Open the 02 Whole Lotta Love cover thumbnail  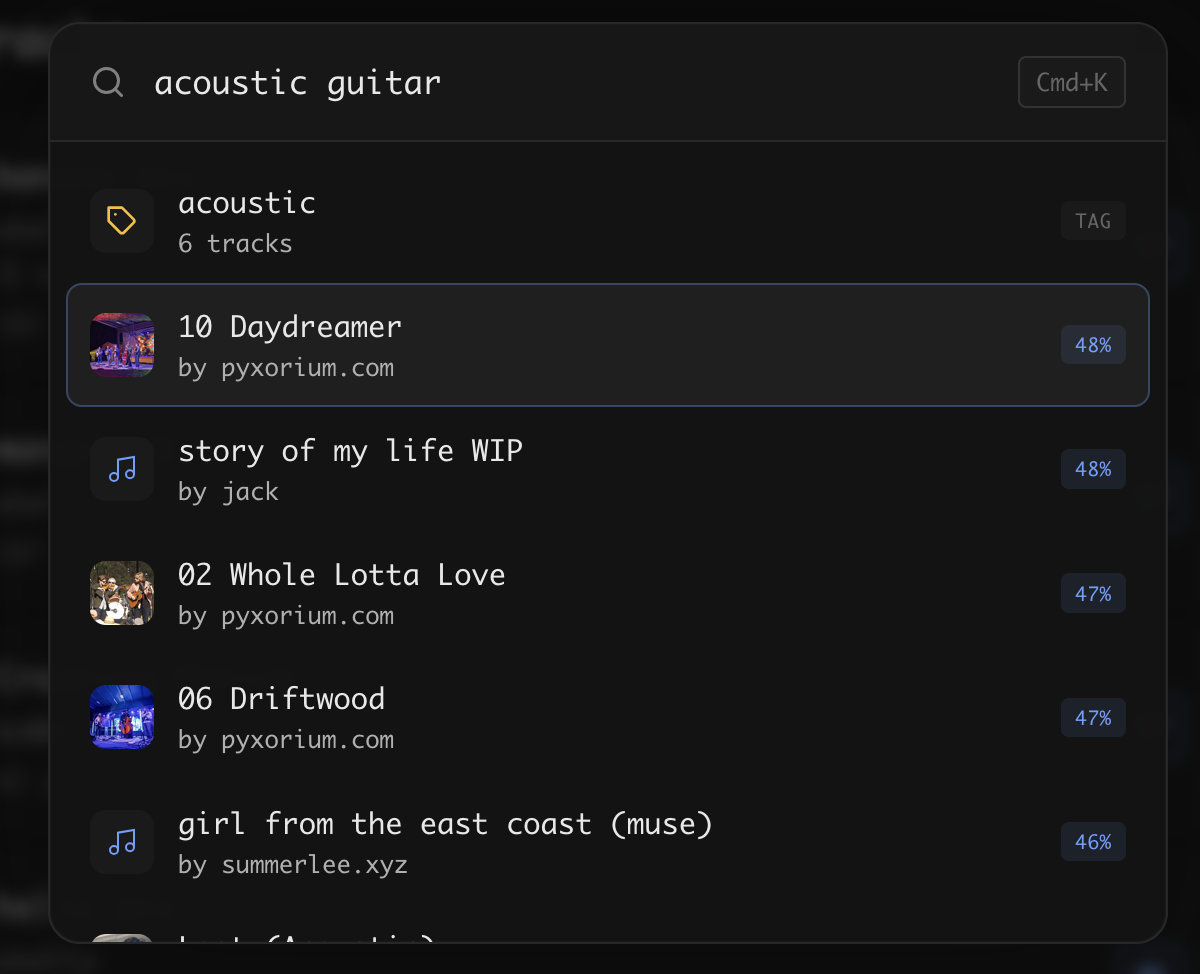click(122, 593)
